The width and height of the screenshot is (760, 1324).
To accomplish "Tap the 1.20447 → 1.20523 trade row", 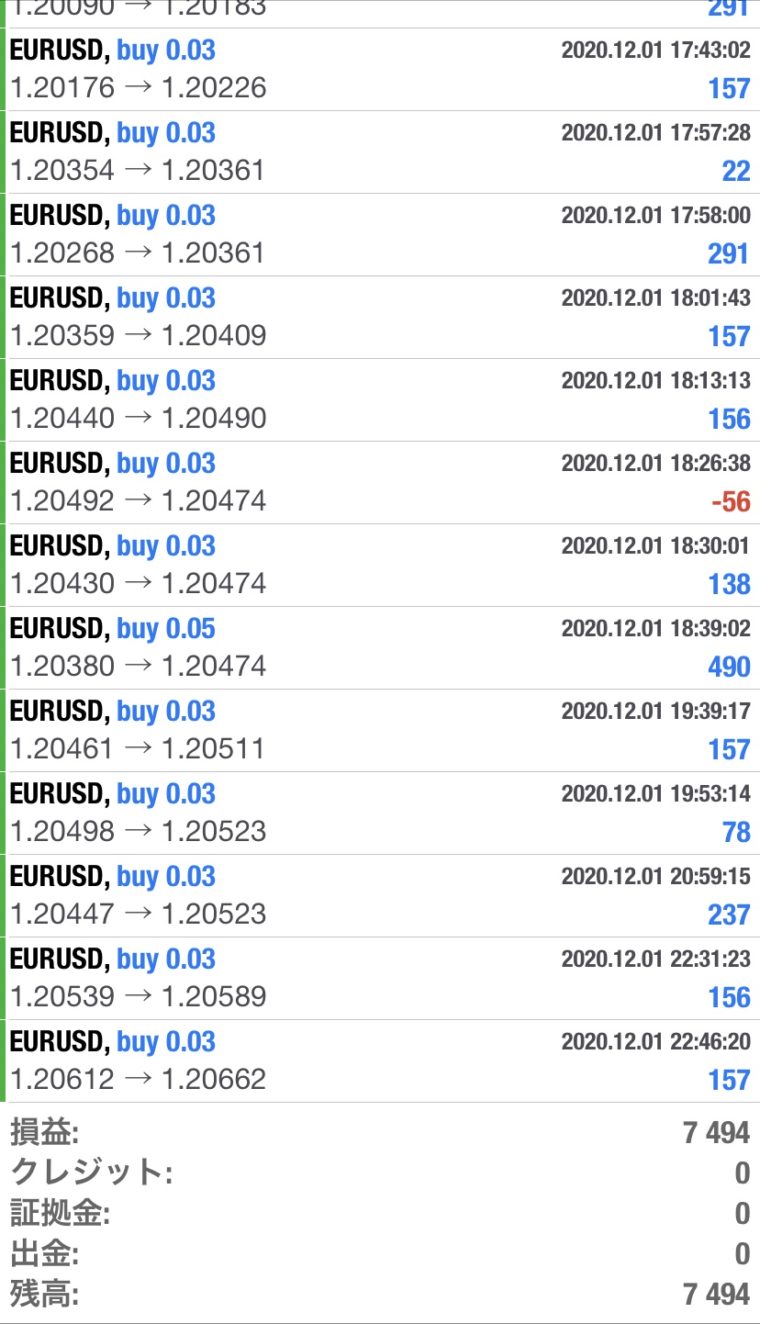I will (x=380, y=896).
